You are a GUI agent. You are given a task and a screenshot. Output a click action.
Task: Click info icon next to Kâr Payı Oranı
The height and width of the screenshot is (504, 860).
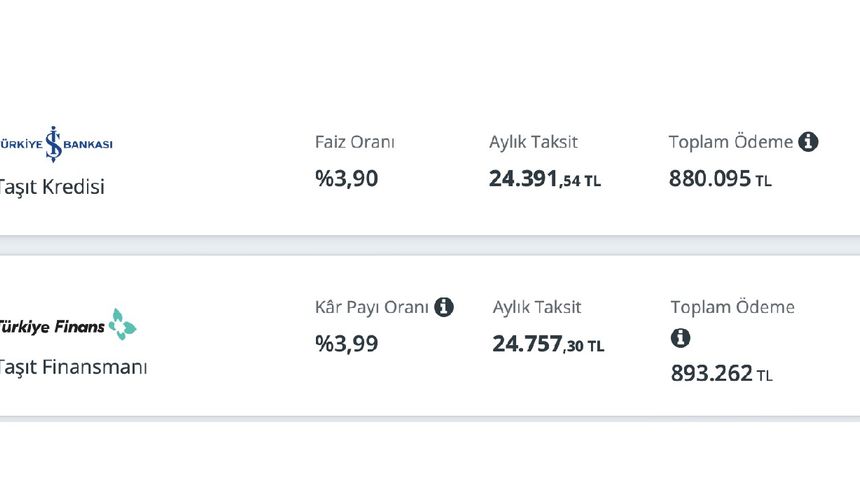click(x=443, y=307)
